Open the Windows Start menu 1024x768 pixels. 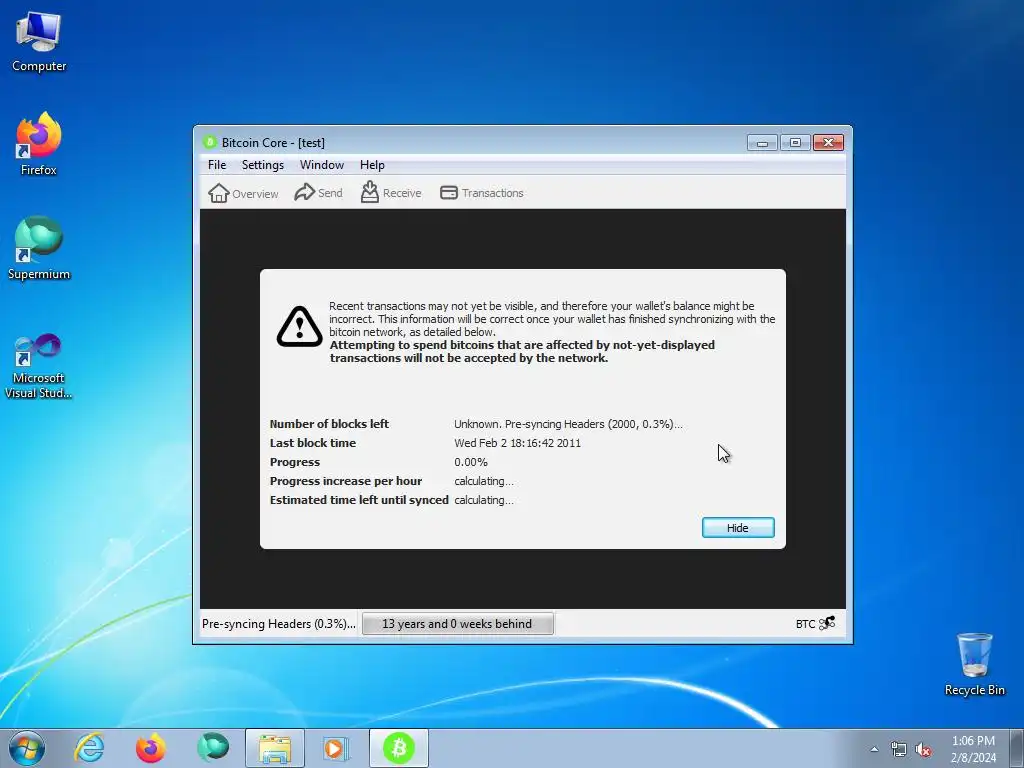click(x=27, y=748)
